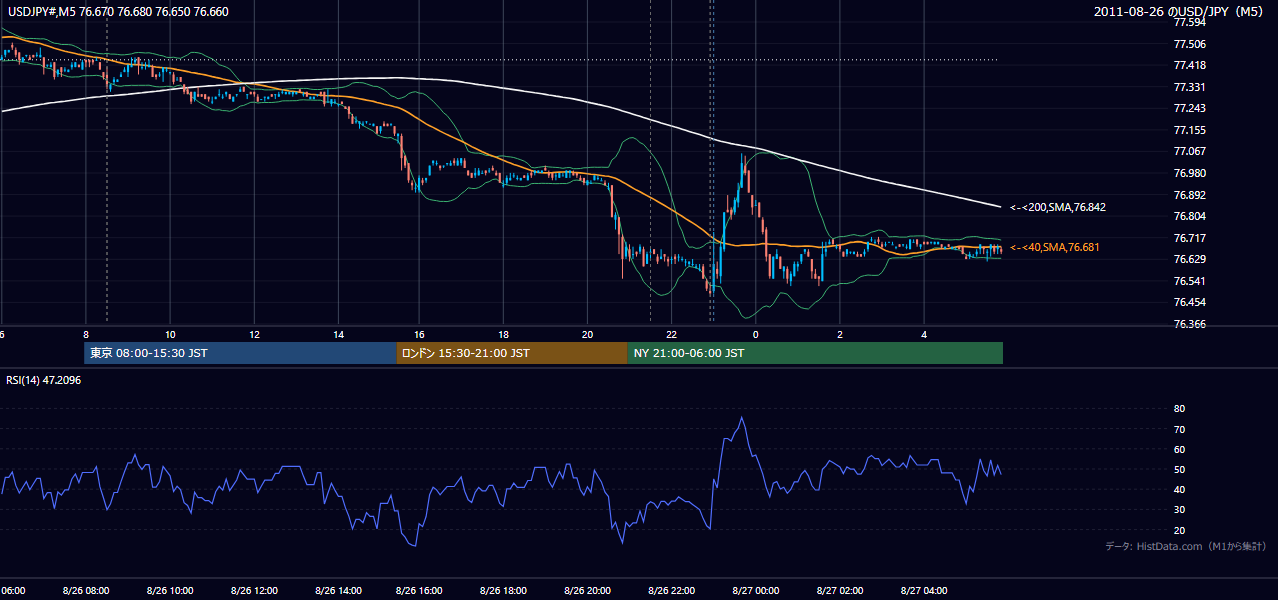Click RSI scale level 30

(x=1179, y=509)
